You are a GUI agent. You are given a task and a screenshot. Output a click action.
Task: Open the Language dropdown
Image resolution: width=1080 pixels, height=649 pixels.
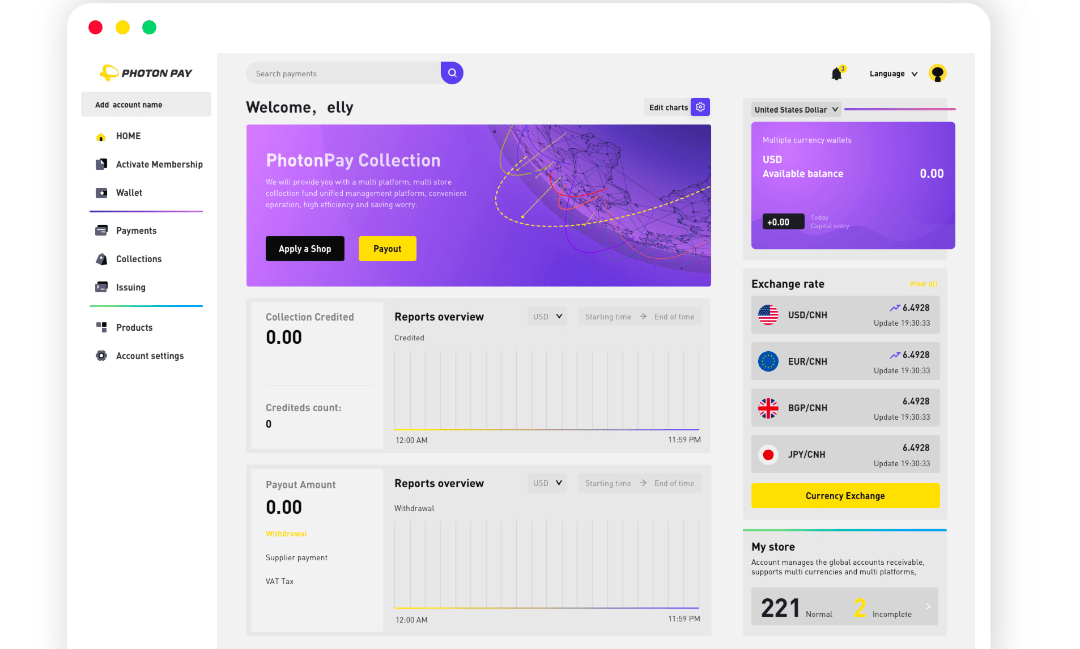click(893, 74)
